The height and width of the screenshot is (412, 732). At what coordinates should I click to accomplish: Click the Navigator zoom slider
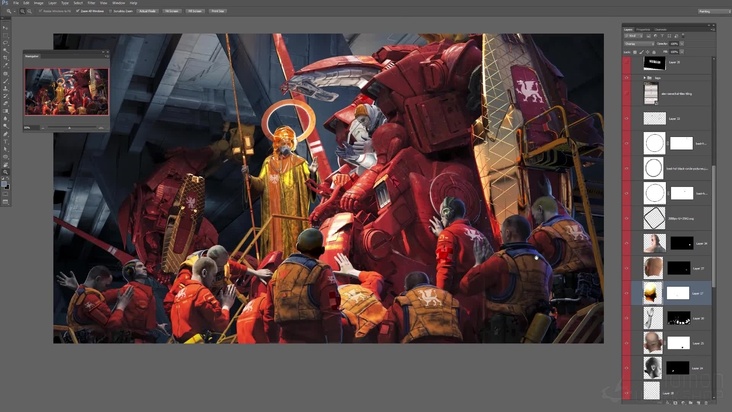[x=72, y=127]
